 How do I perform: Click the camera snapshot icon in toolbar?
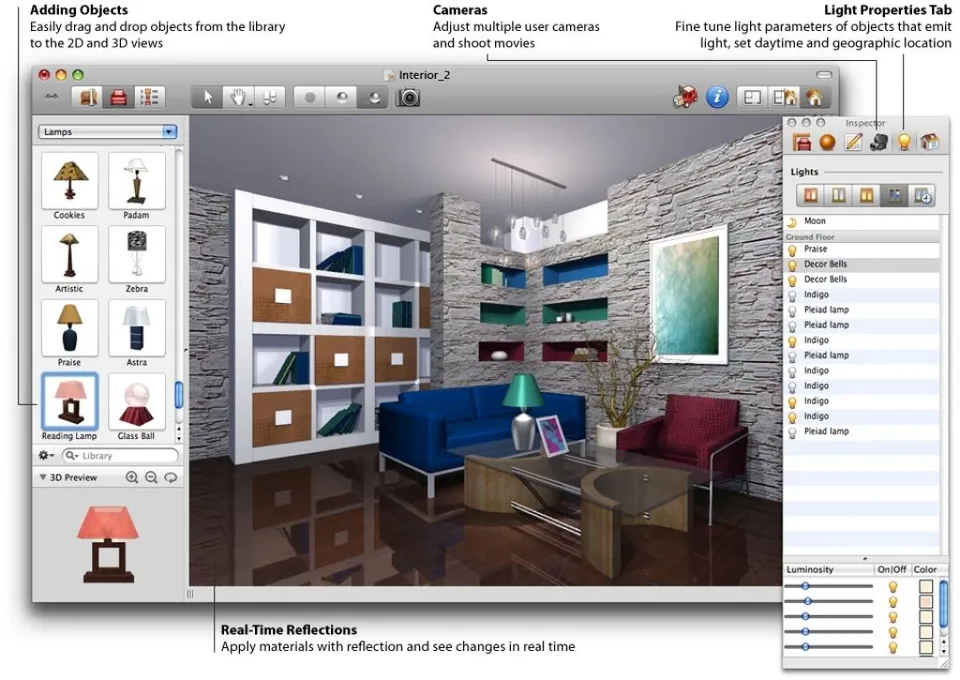pyautogui.click(x=408, y=97)
